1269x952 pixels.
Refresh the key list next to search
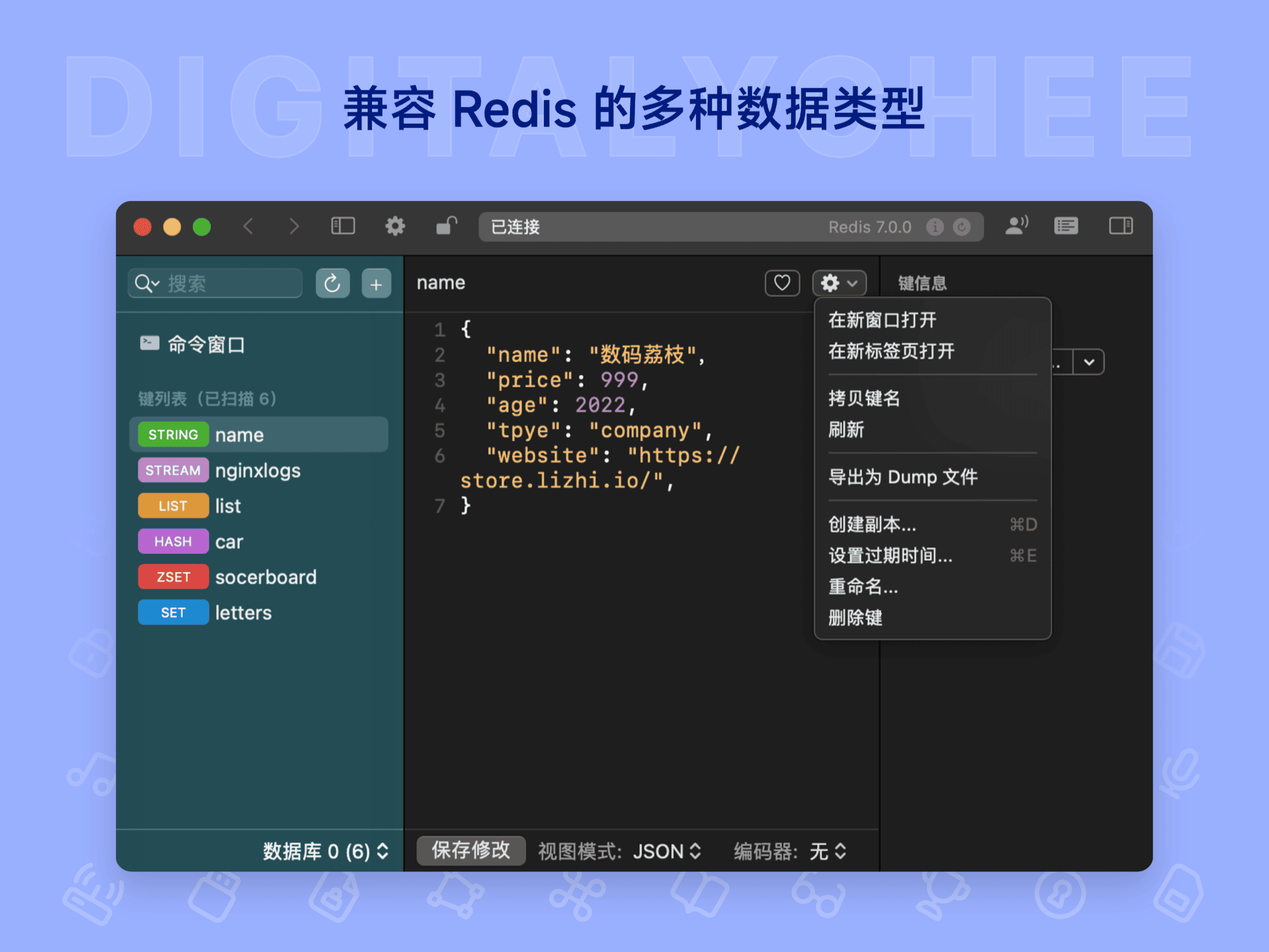(332, 284)
